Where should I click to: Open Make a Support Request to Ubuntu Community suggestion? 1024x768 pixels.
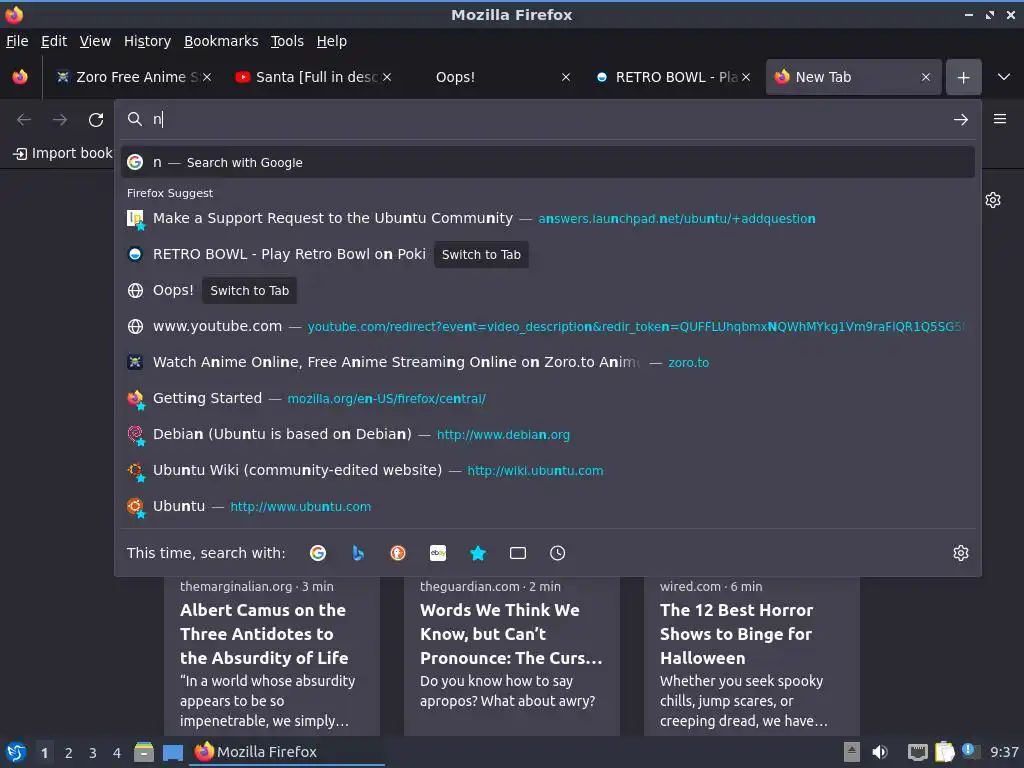[x=547, y=218]
